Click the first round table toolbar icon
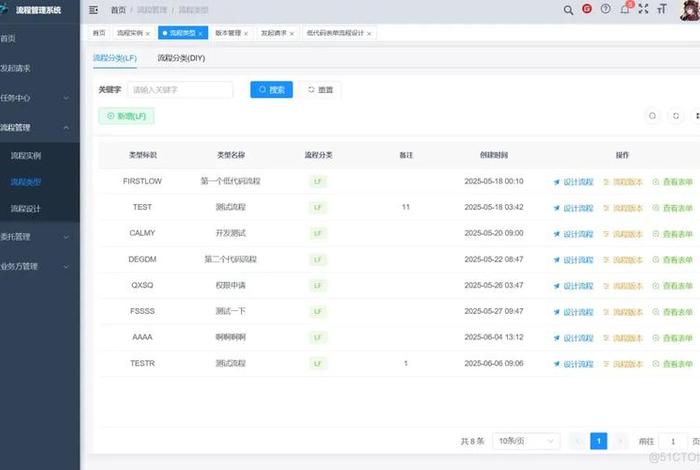Screen dimensions: 700x470 pyautogui.click(x=652, y=116)
